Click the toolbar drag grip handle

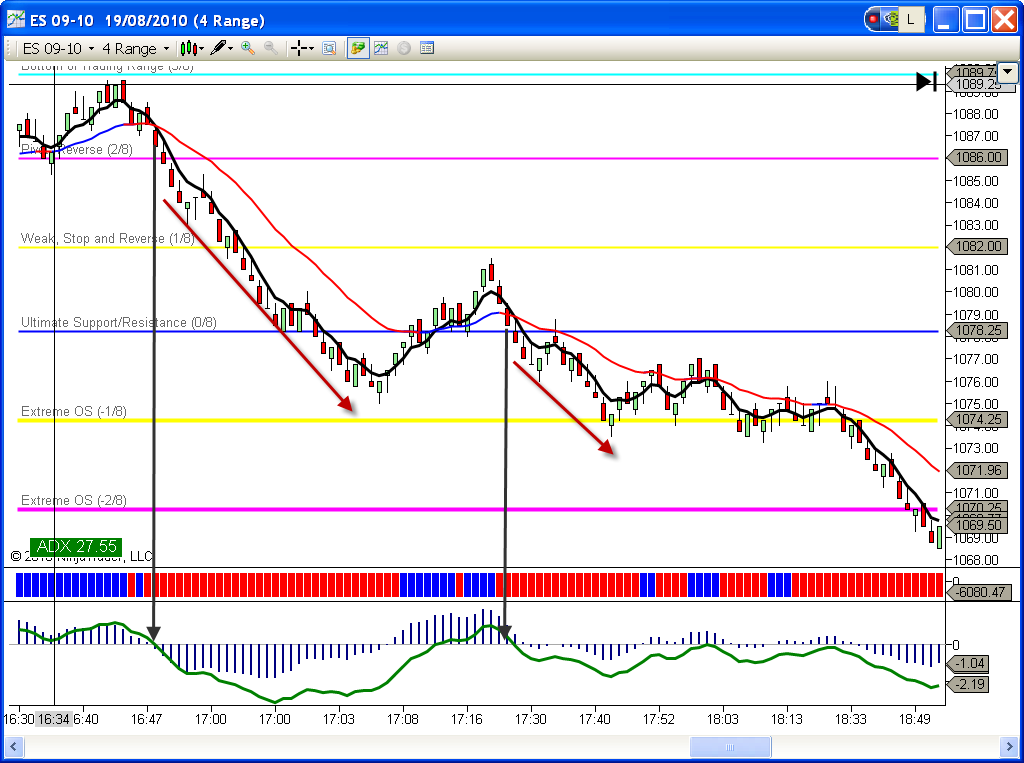coord(8,49)
